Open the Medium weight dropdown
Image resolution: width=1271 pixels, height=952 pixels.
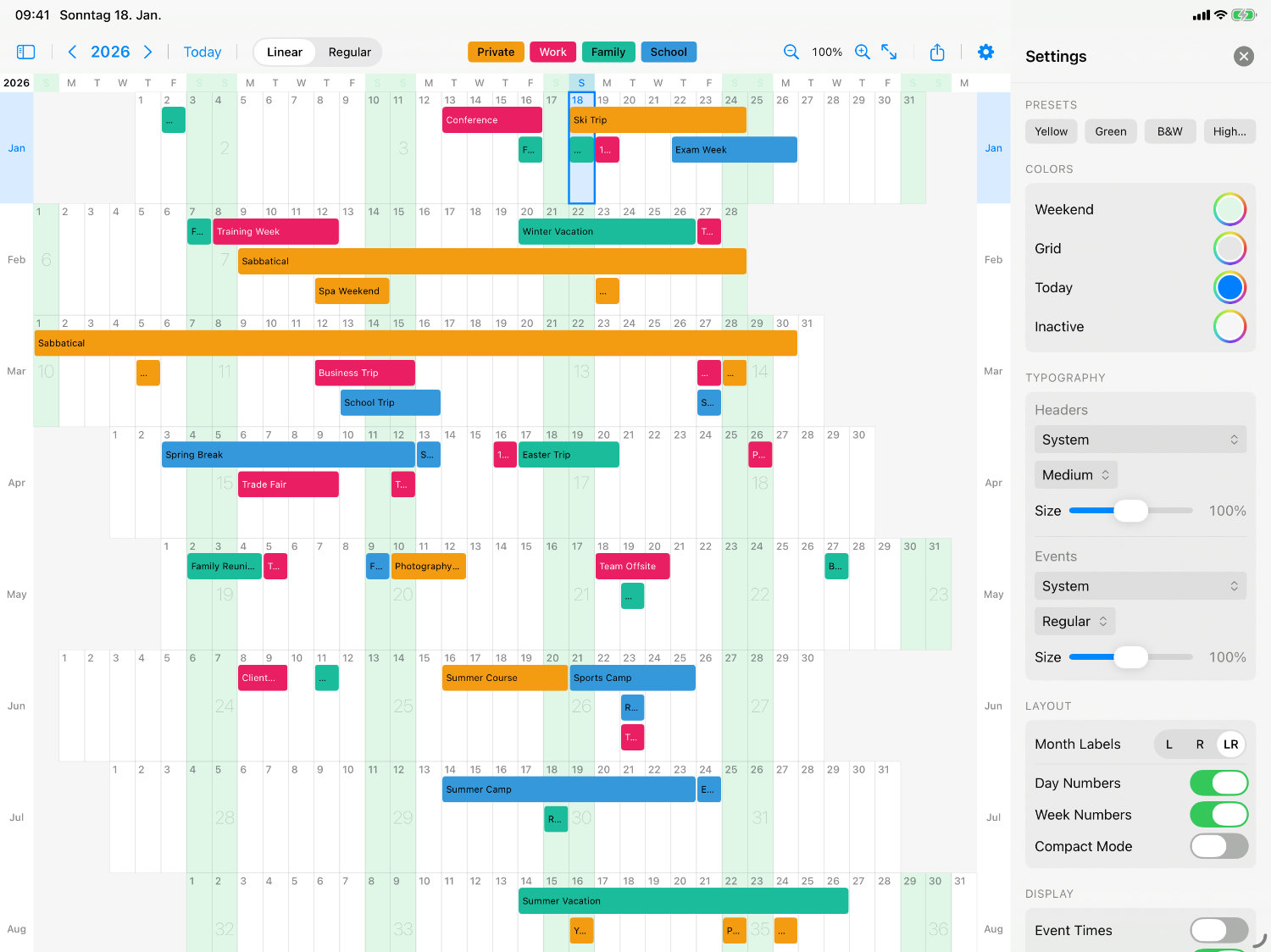[x=1075, y=474]
